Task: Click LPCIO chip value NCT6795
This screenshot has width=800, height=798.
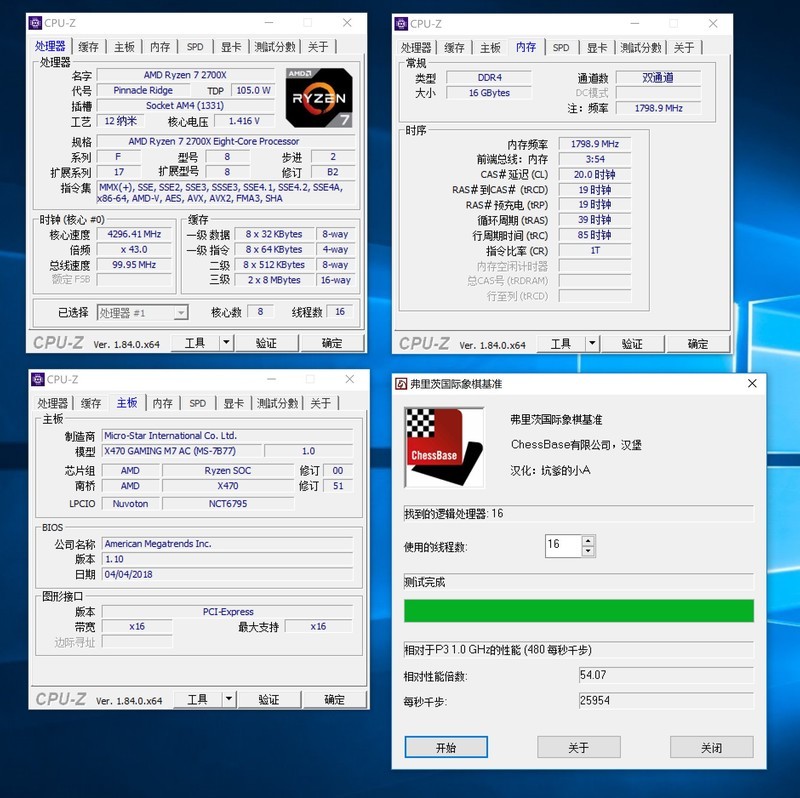Action: coord(228,504)
